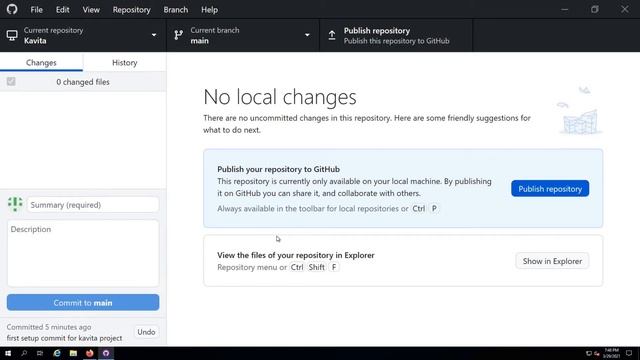The height and width of the screenshot is (360, 640).
Task: Click the Commit to main button
Action: click(83, 302)
